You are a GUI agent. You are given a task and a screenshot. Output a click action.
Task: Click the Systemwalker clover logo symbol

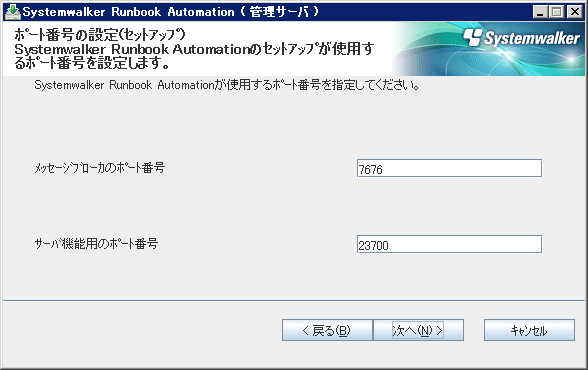point(472,37)
